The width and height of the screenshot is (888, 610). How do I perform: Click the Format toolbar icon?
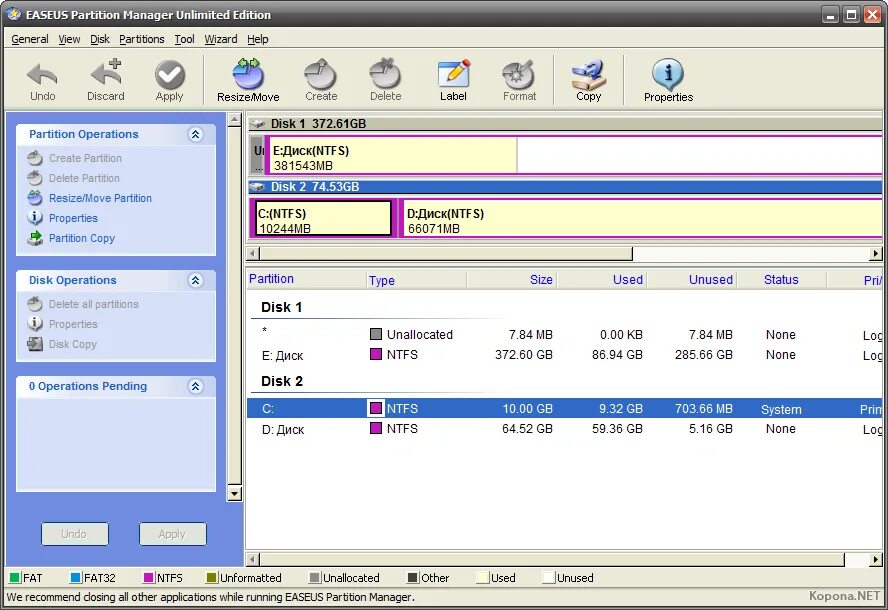(519, 81)
